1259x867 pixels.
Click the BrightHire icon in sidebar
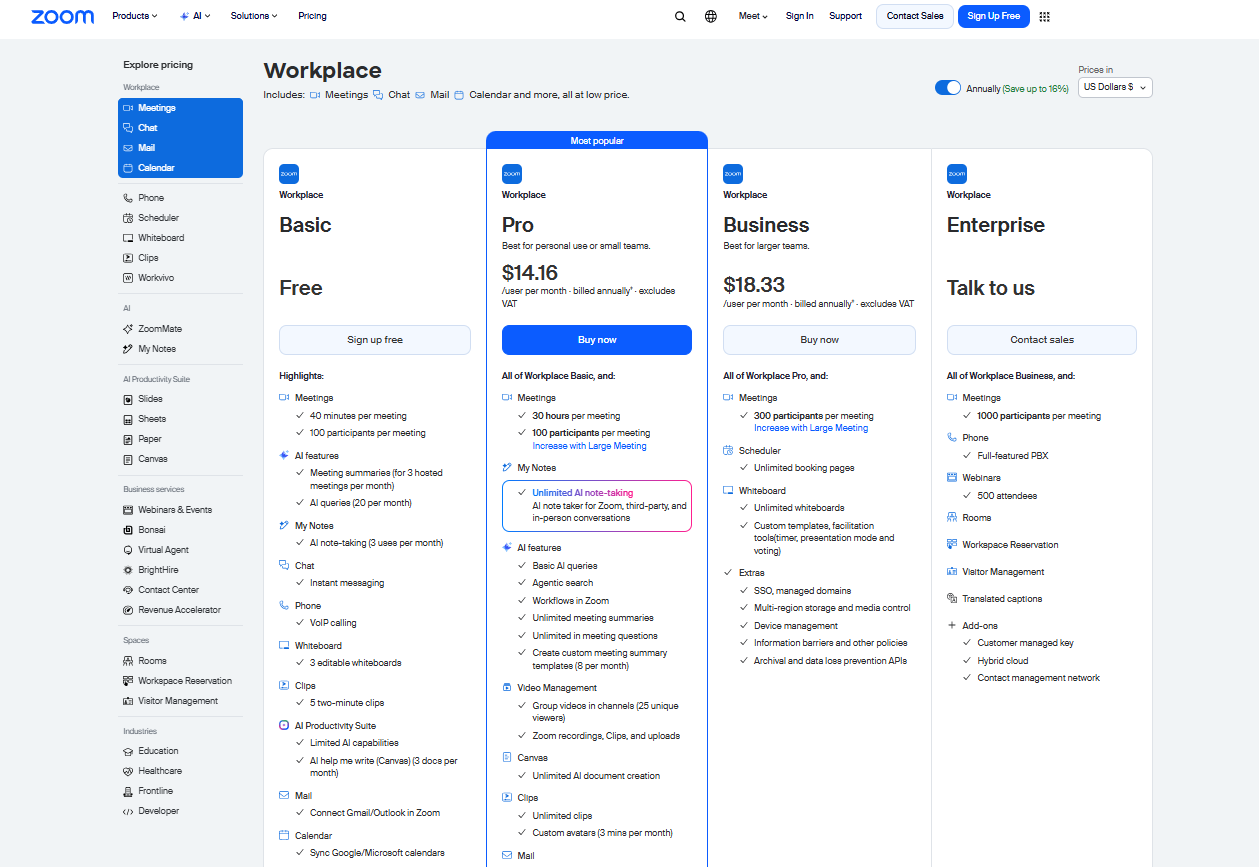pos(128,570)
